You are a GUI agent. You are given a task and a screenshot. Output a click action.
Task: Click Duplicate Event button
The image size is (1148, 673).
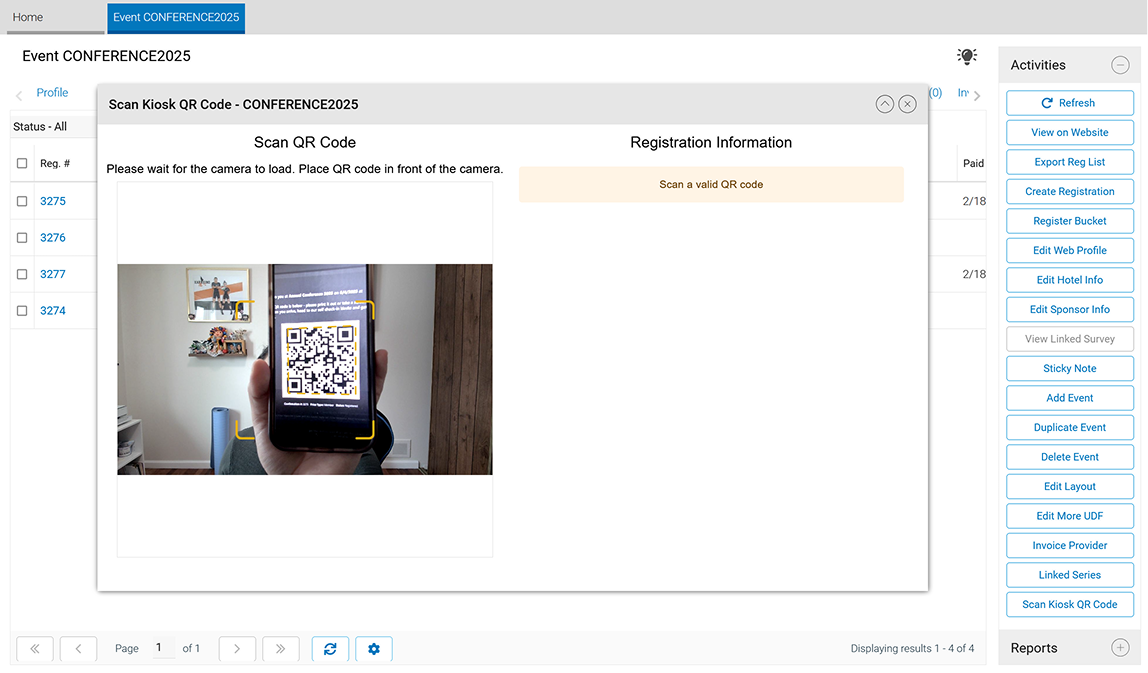tap(1070, 427)
